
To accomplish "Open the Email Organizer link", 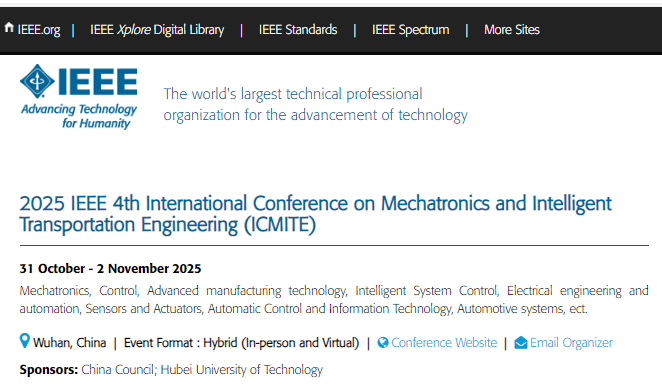I will pyautogui.click(x=571, y=343).
